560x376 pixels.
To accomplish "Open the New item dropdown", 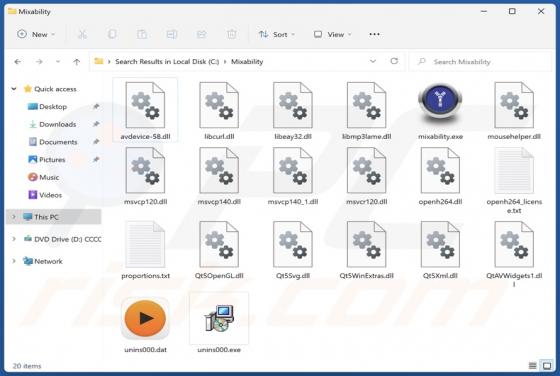I will point(36,34).
